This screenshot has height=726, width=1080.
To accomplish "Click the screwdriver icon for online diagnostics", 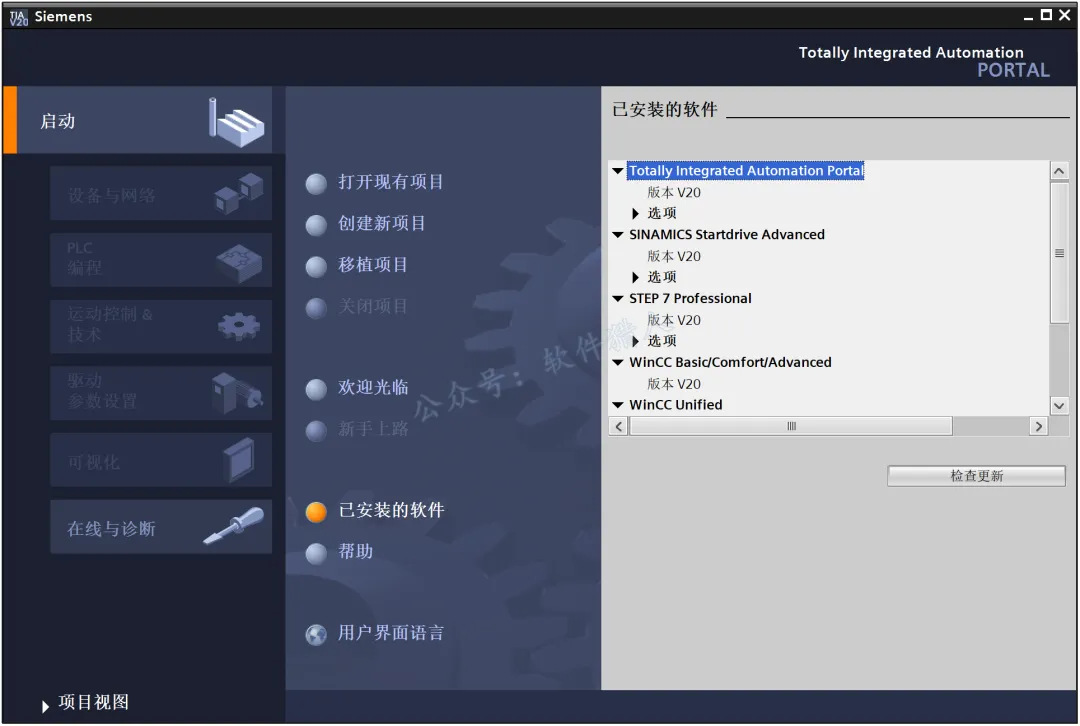I will point(233,526).
